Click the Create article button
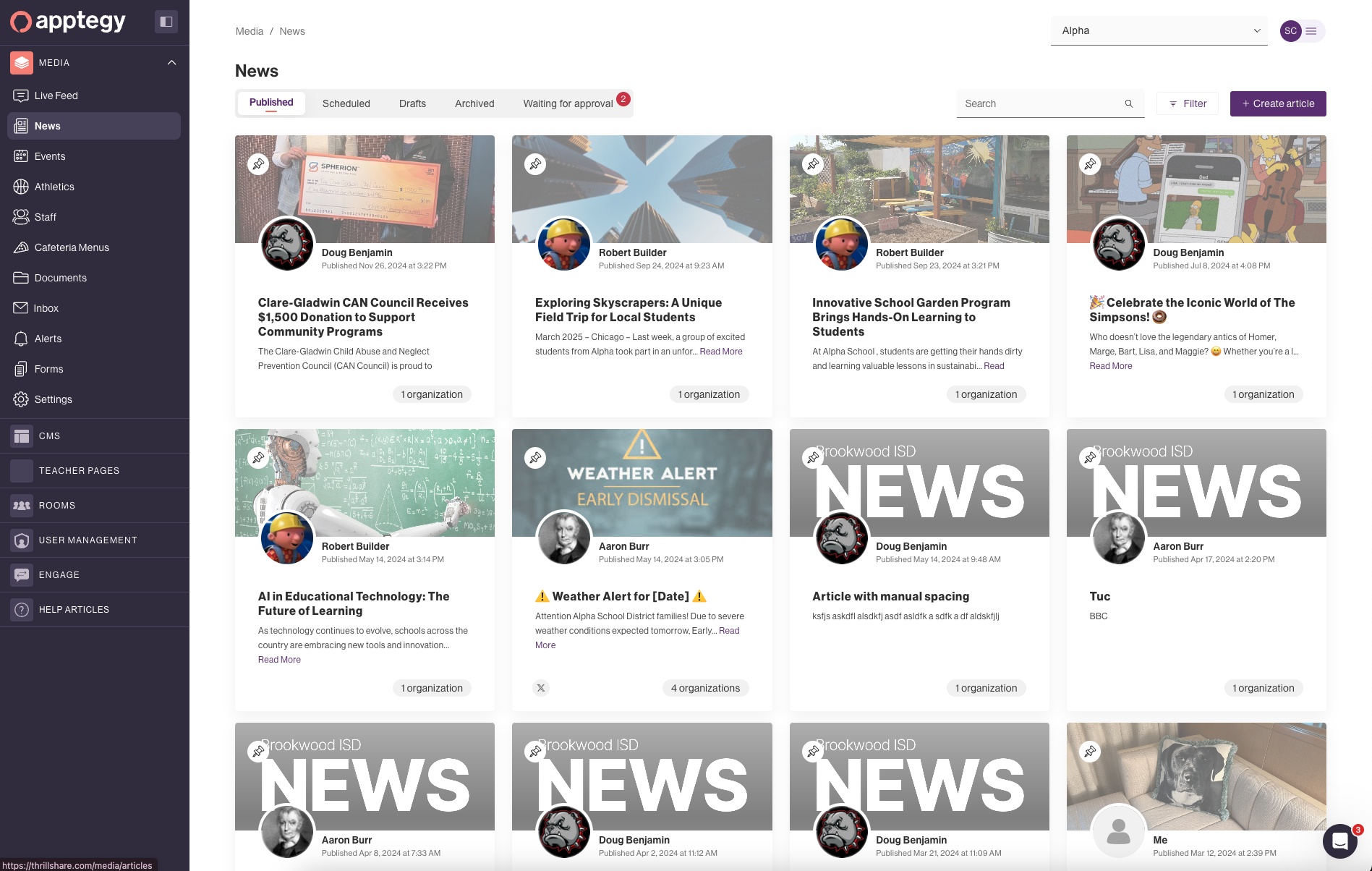 [x=1278, y=103]
